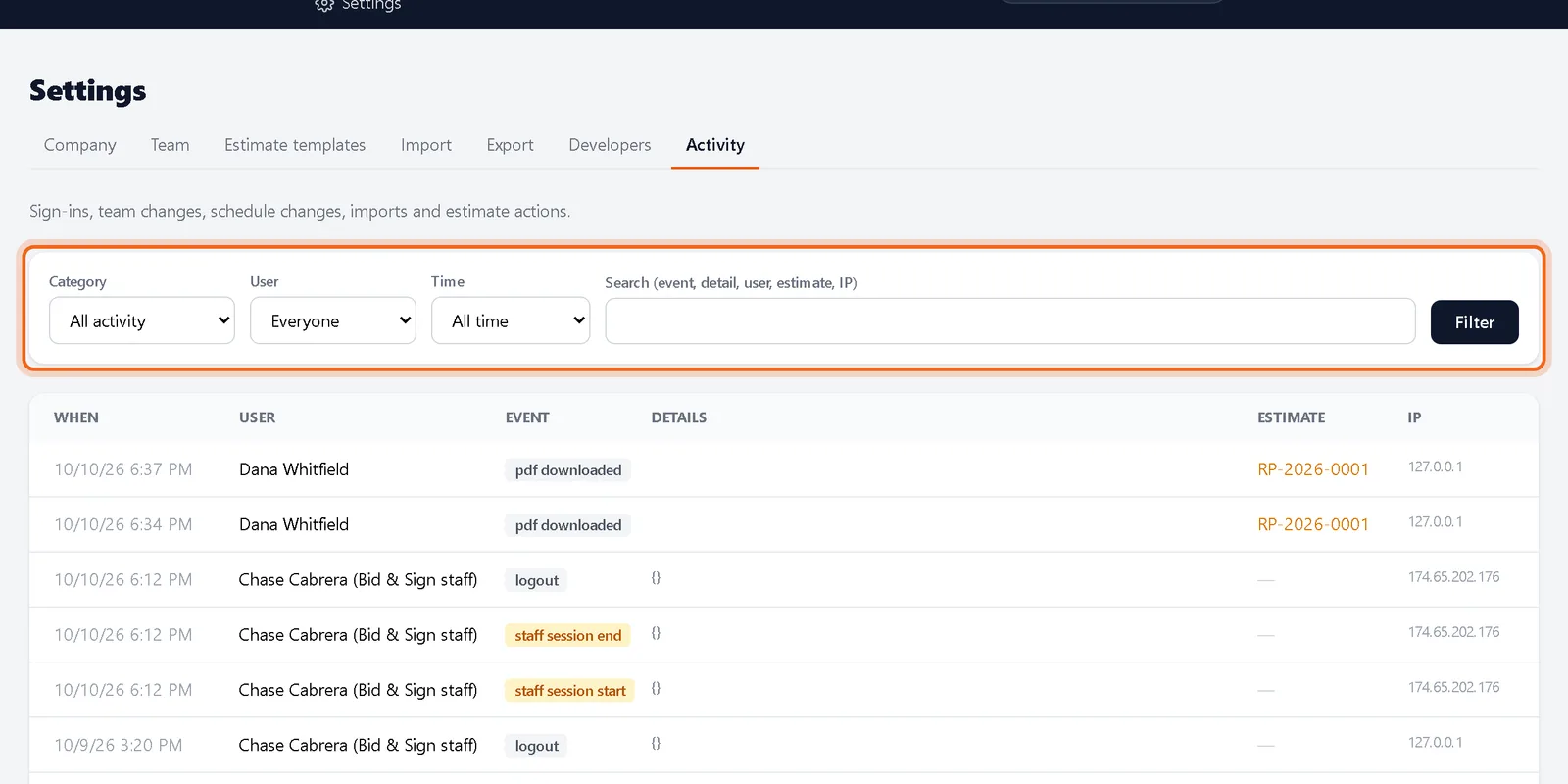Open estimate RP-2026-0001 in the 6:37 PM row
1568x784 pixels.
(x=1313, y=469)
